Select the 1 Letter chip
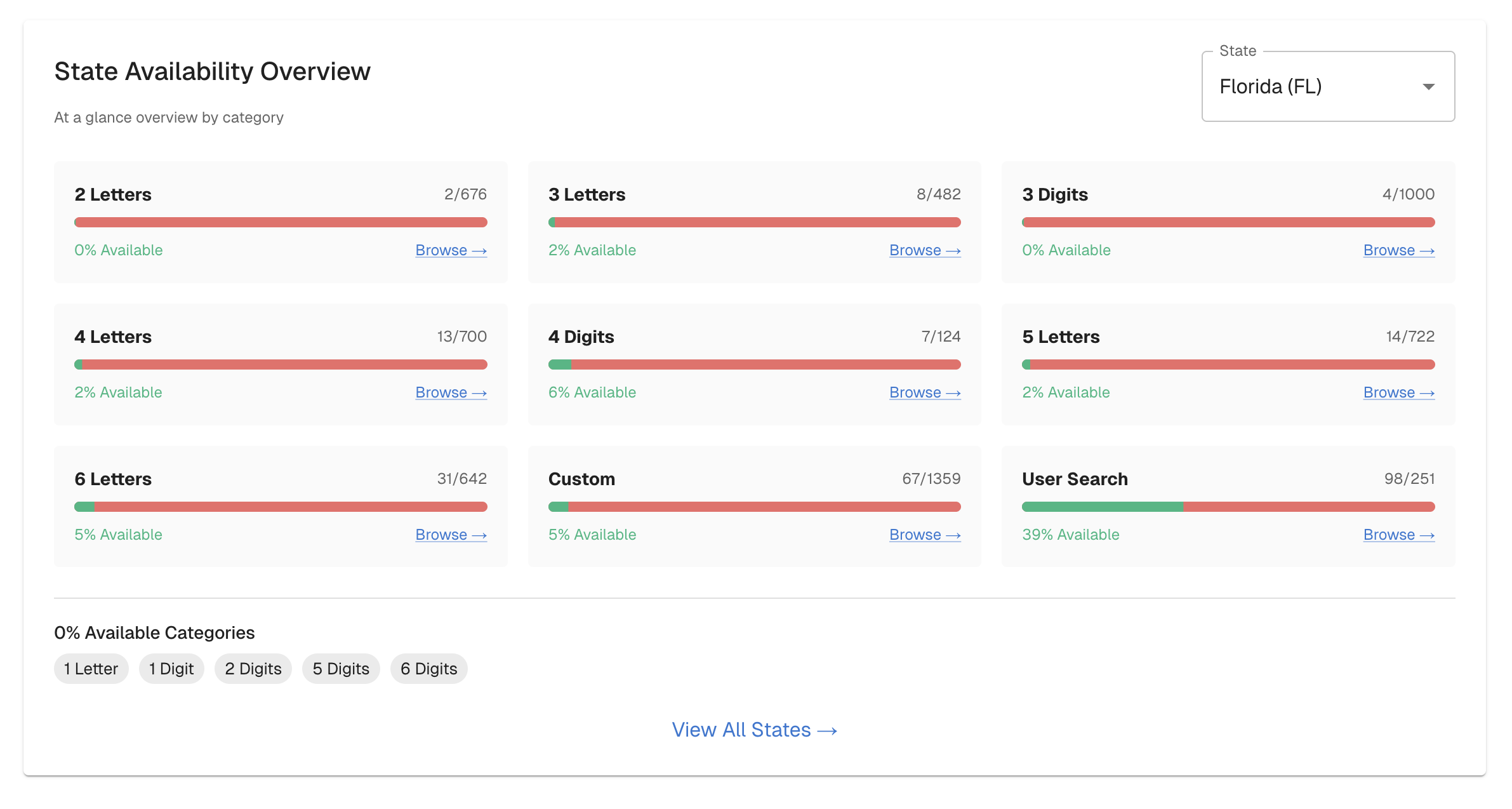This screenshot has height=809, width=1512. tap(91, 669)
